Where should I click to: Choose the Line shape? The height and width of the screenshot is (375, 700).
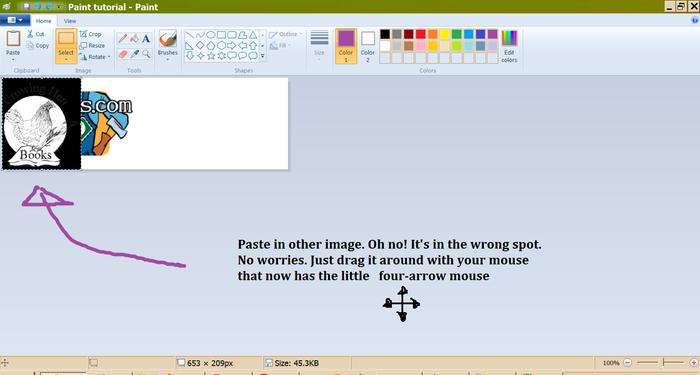190,35
